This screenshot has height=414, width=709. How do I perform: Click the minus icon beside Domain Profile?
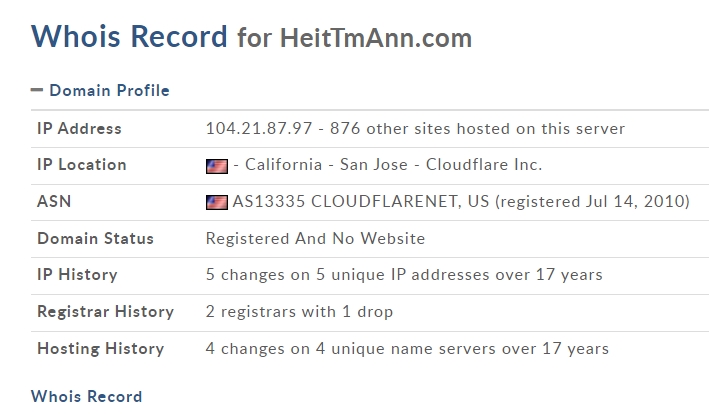(37, 90)
